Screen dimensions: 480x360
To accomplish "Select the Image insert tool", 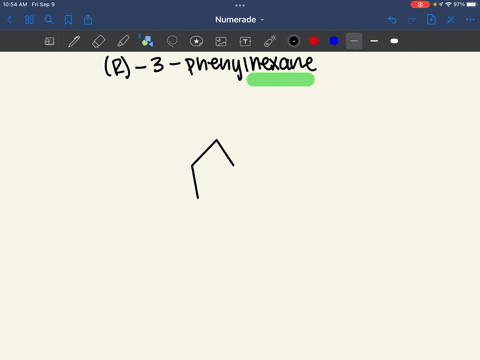I will (221, 41).
